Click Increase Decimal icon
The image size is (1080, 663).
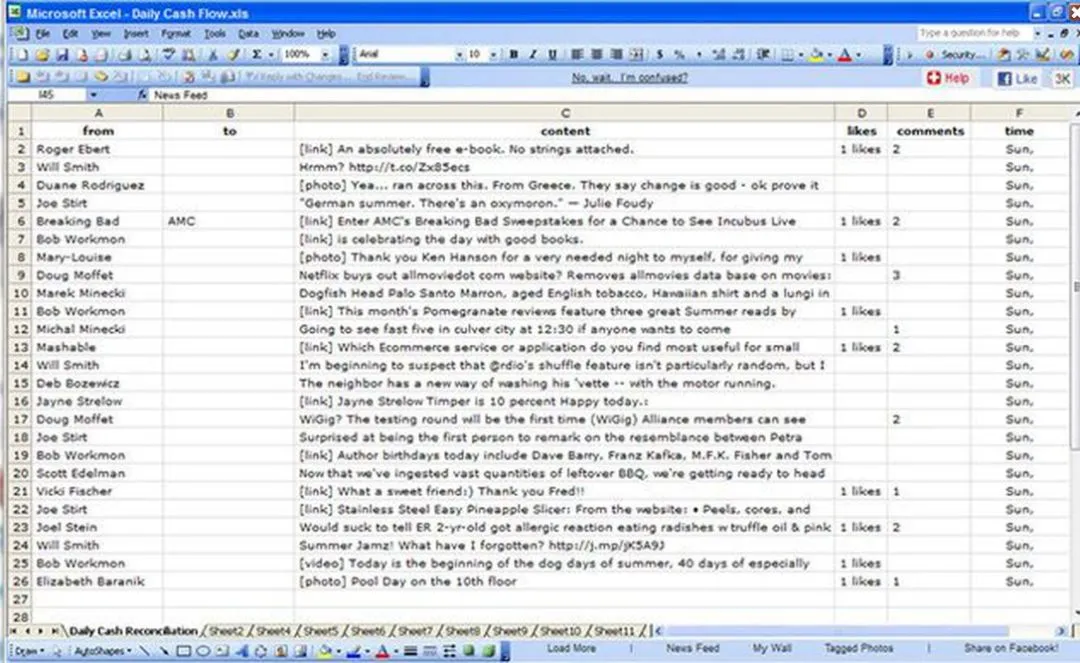(719, 54)
